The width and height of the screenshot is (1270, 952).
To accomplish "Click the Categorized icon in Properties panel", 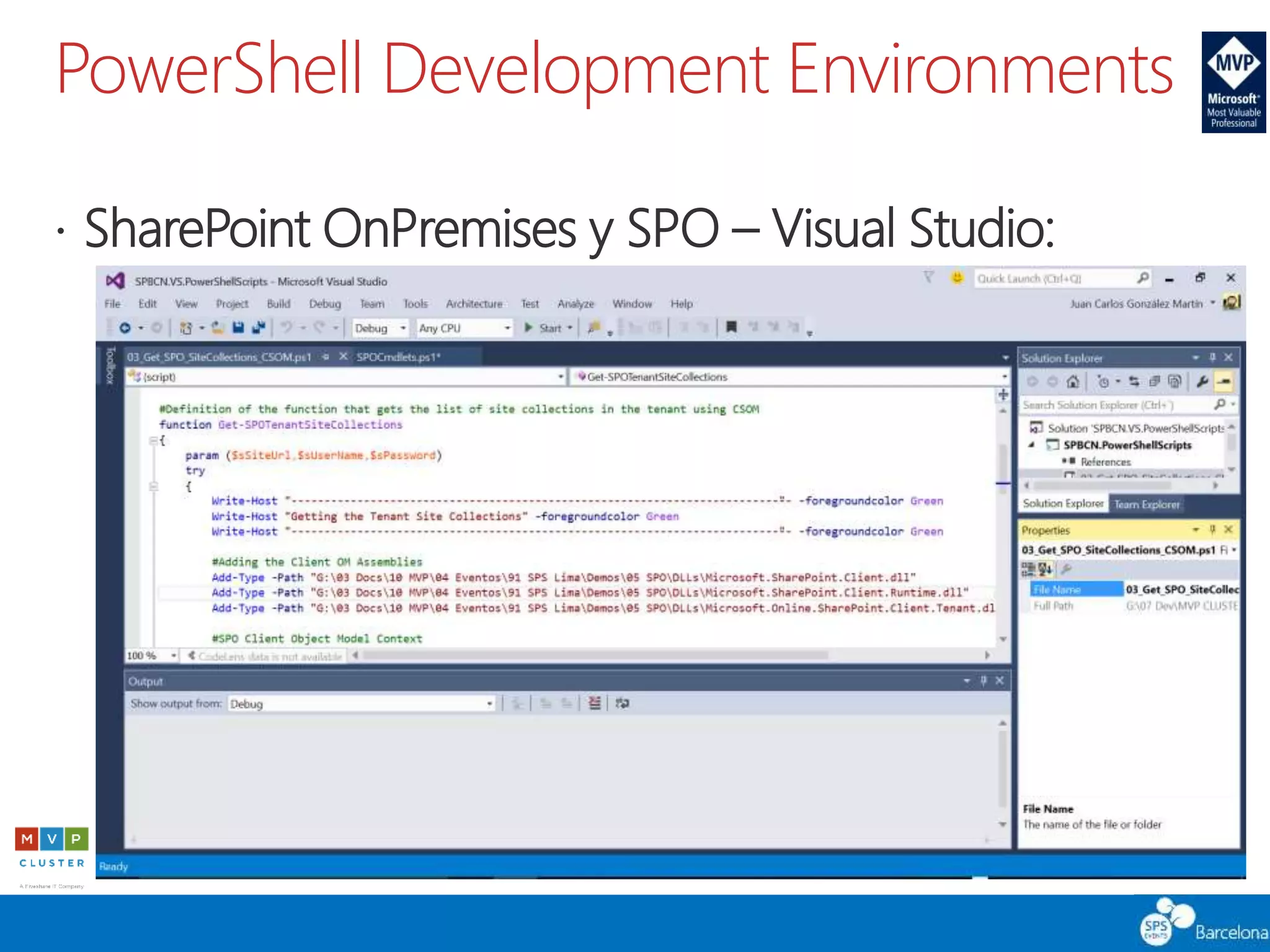I will pyautogui.click(x=1028, y=569).
